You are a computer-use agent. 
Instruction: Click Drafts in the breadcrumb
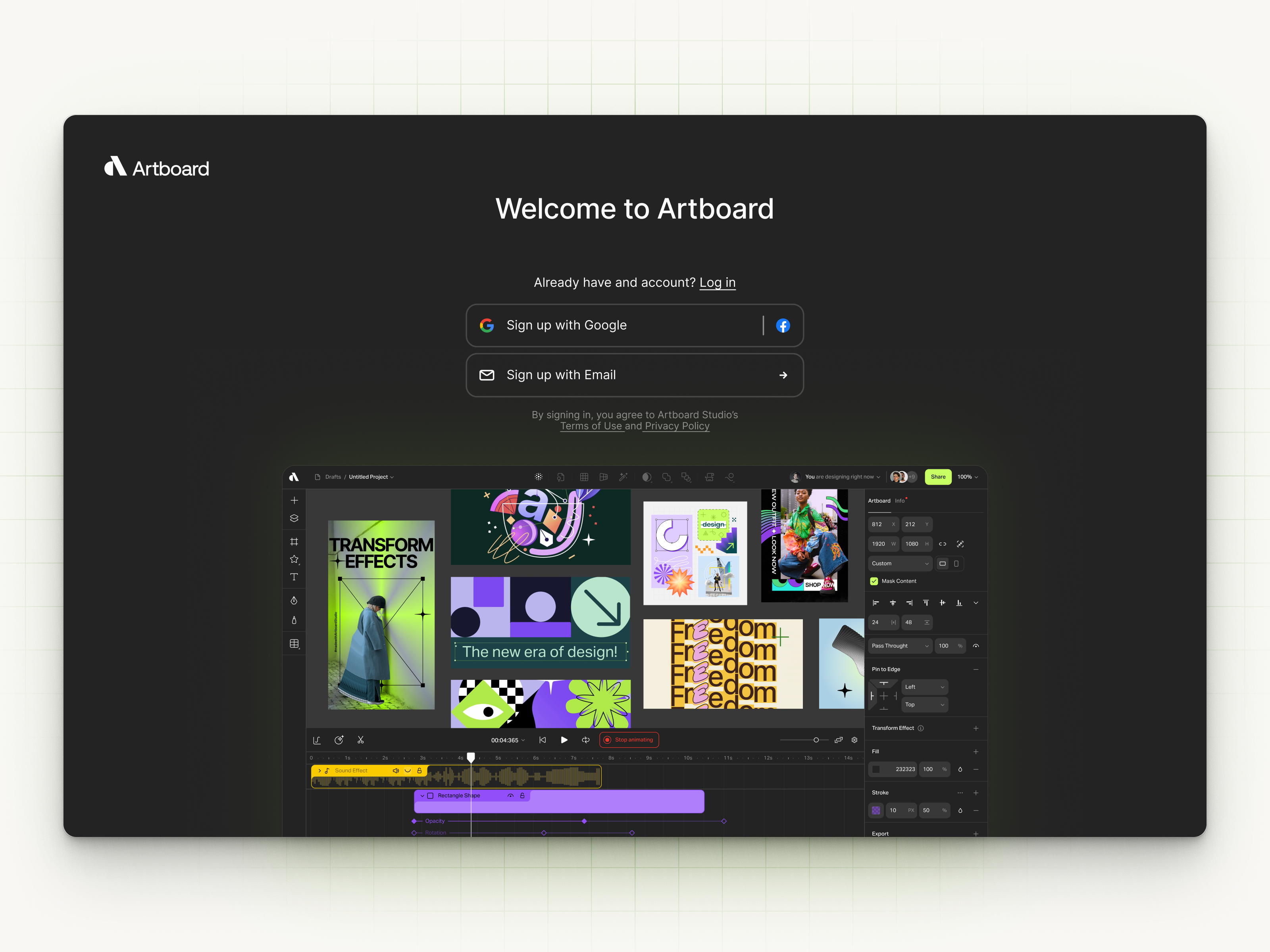333,477
